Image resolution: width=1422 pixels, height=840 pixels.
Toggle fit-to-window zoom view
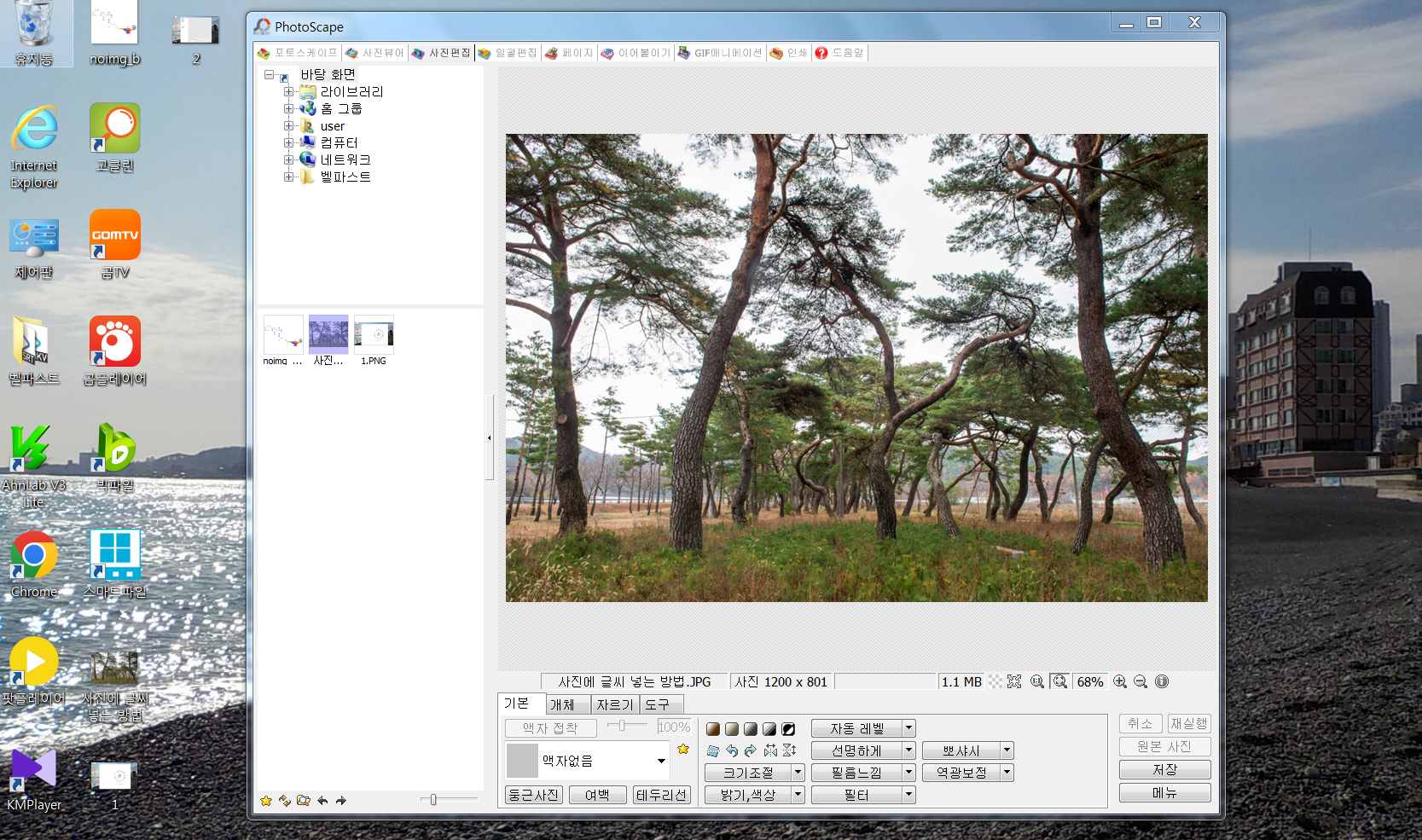click(x=1059, y=681)
